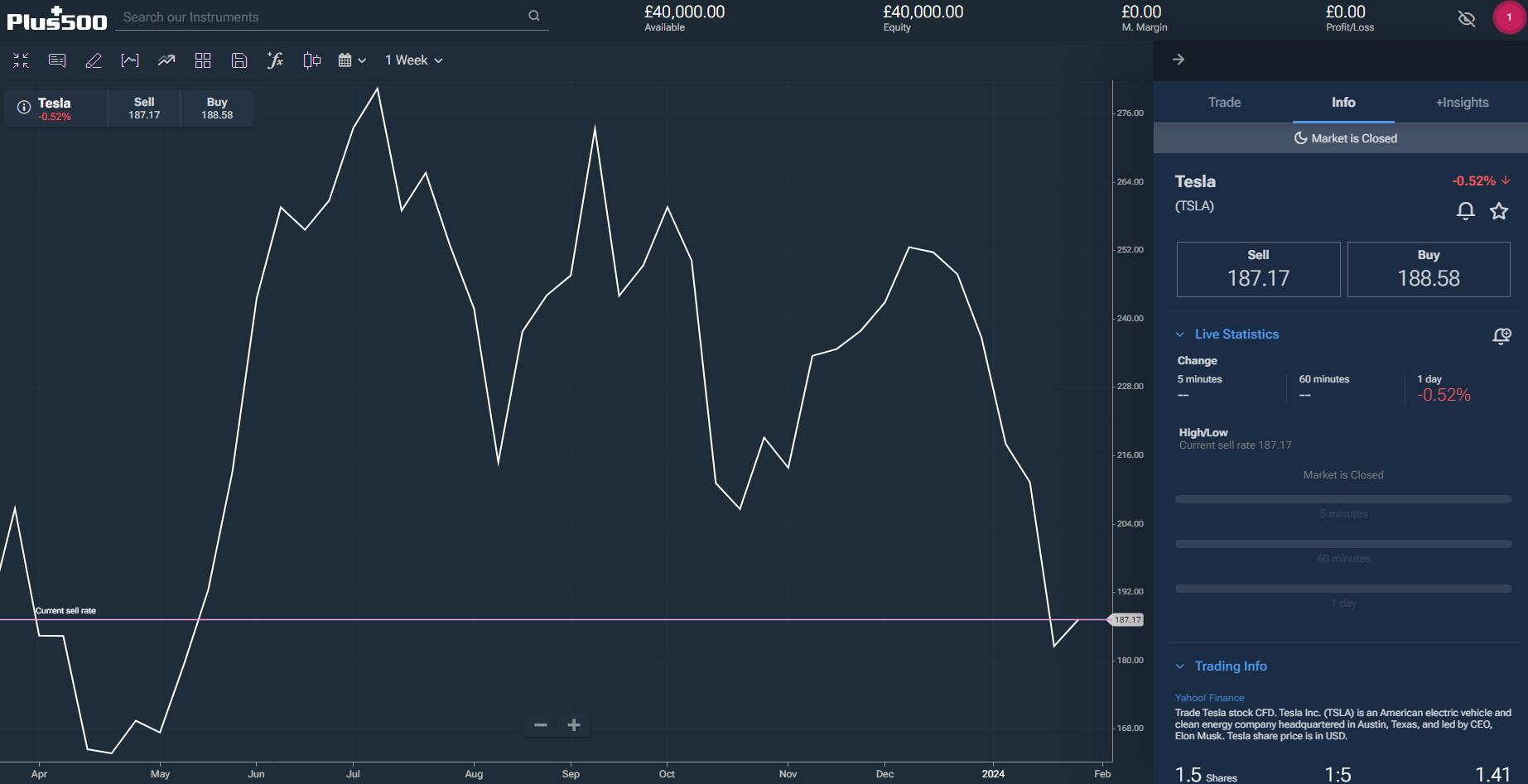1528x784 pixels.
Task: Open the chart indicators tool
Action: click(x=130, y=60)
